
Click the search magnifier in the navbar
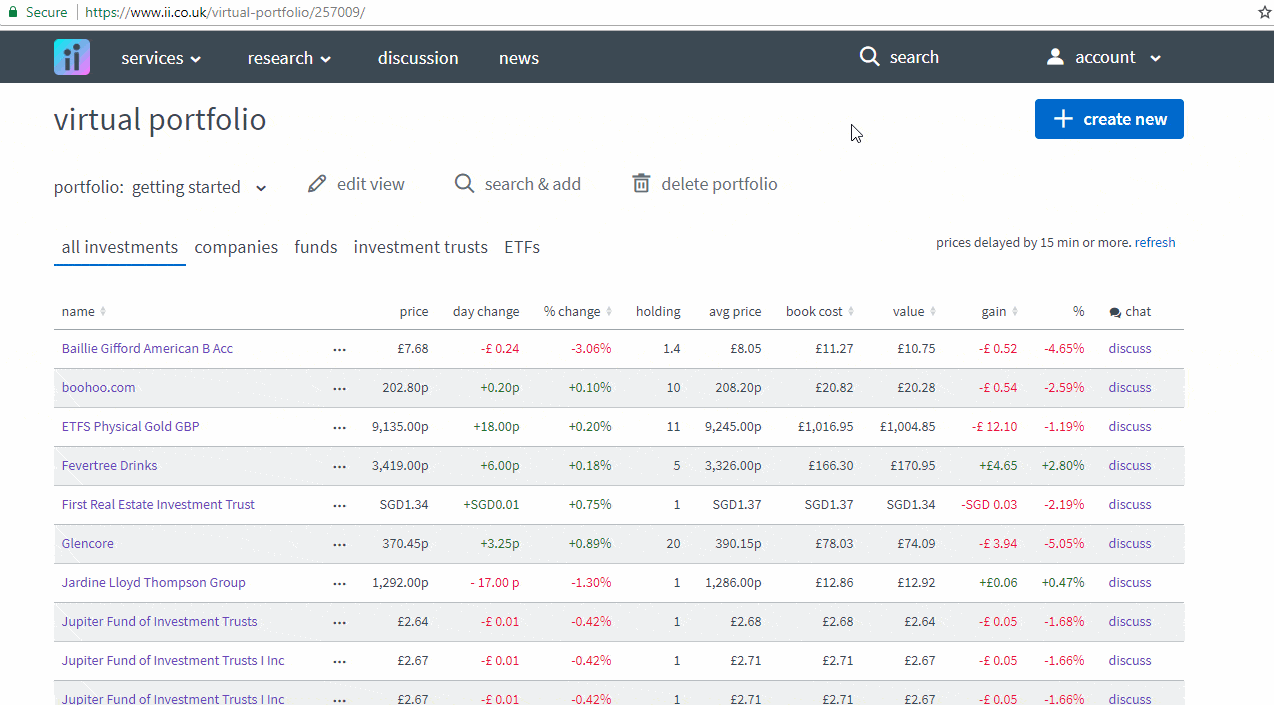click(869, 56)
